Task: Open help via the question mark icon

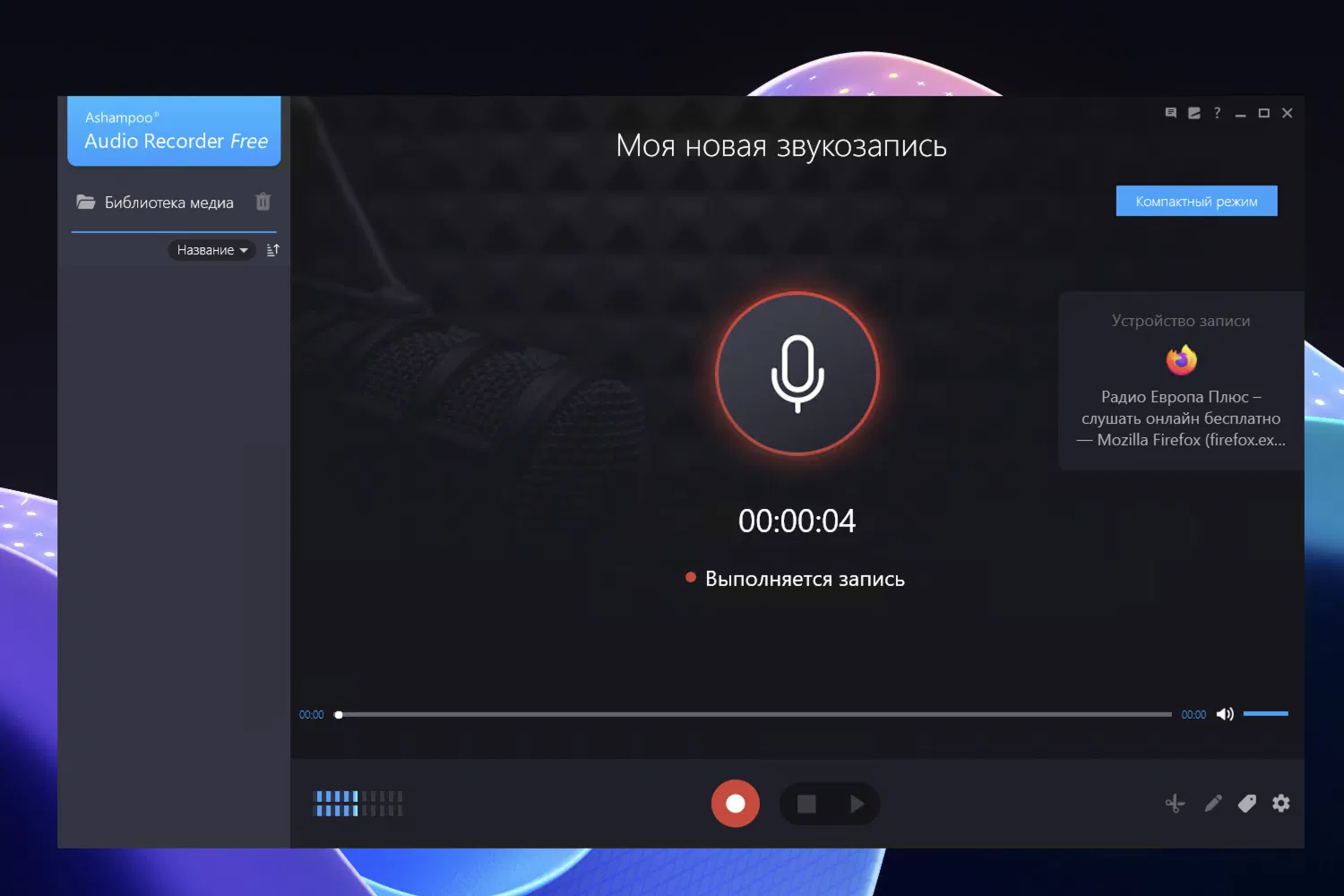Action: pos(1217,113)
